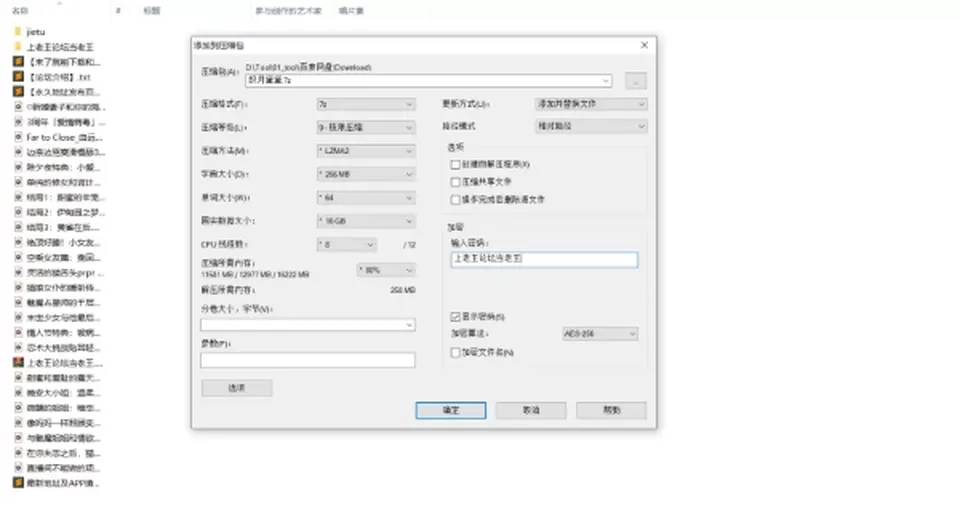
Task: Open the dictionary size dropdown showing 256 MB
Action: (x=366, y=174)
